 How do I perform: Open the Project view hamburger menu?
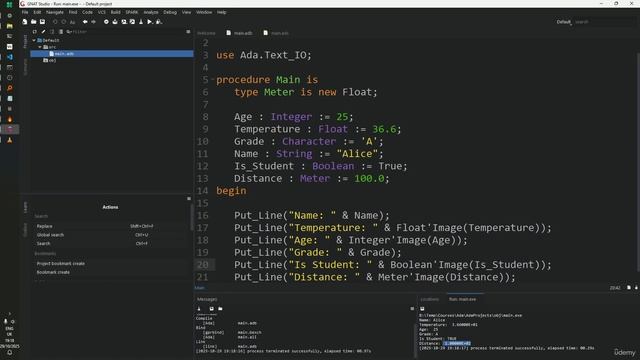pyautogui.click(x=188, y=31)
